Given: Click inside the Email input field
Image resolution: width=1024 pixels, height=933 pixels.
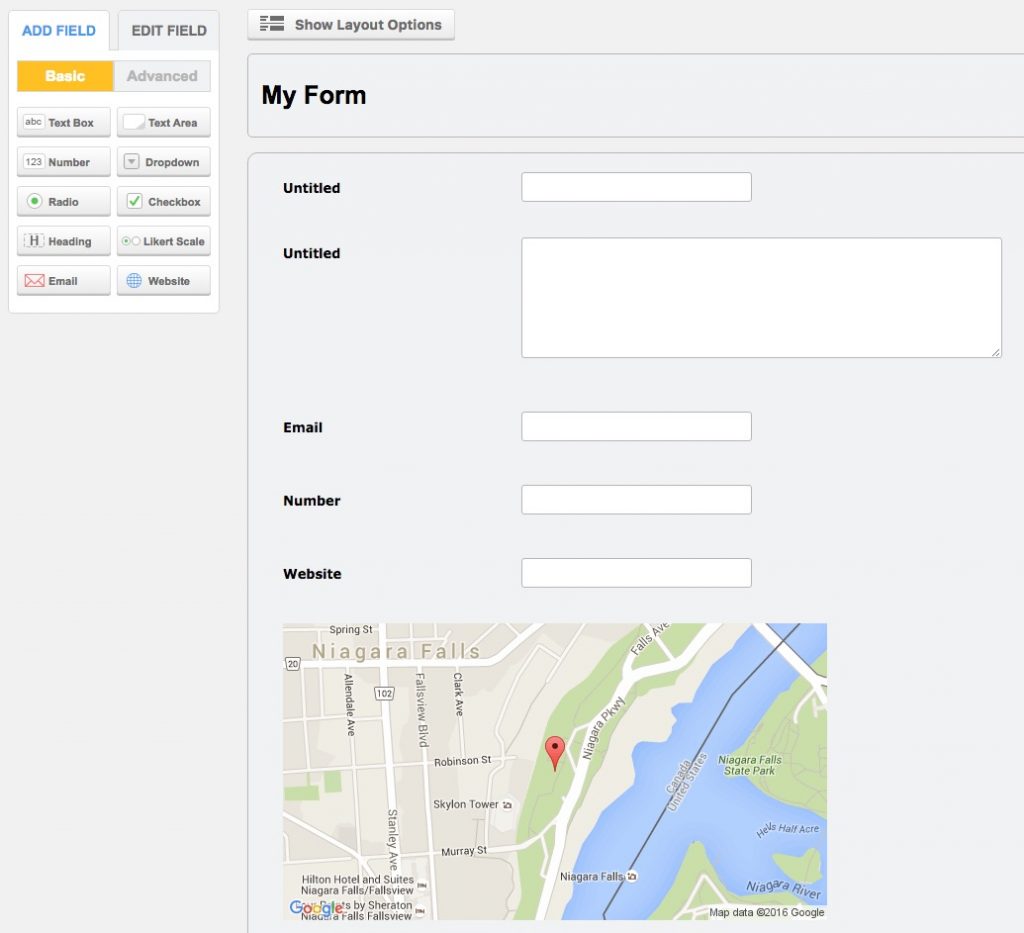Looking at the screenshot, I should click(x=636, y=425).
